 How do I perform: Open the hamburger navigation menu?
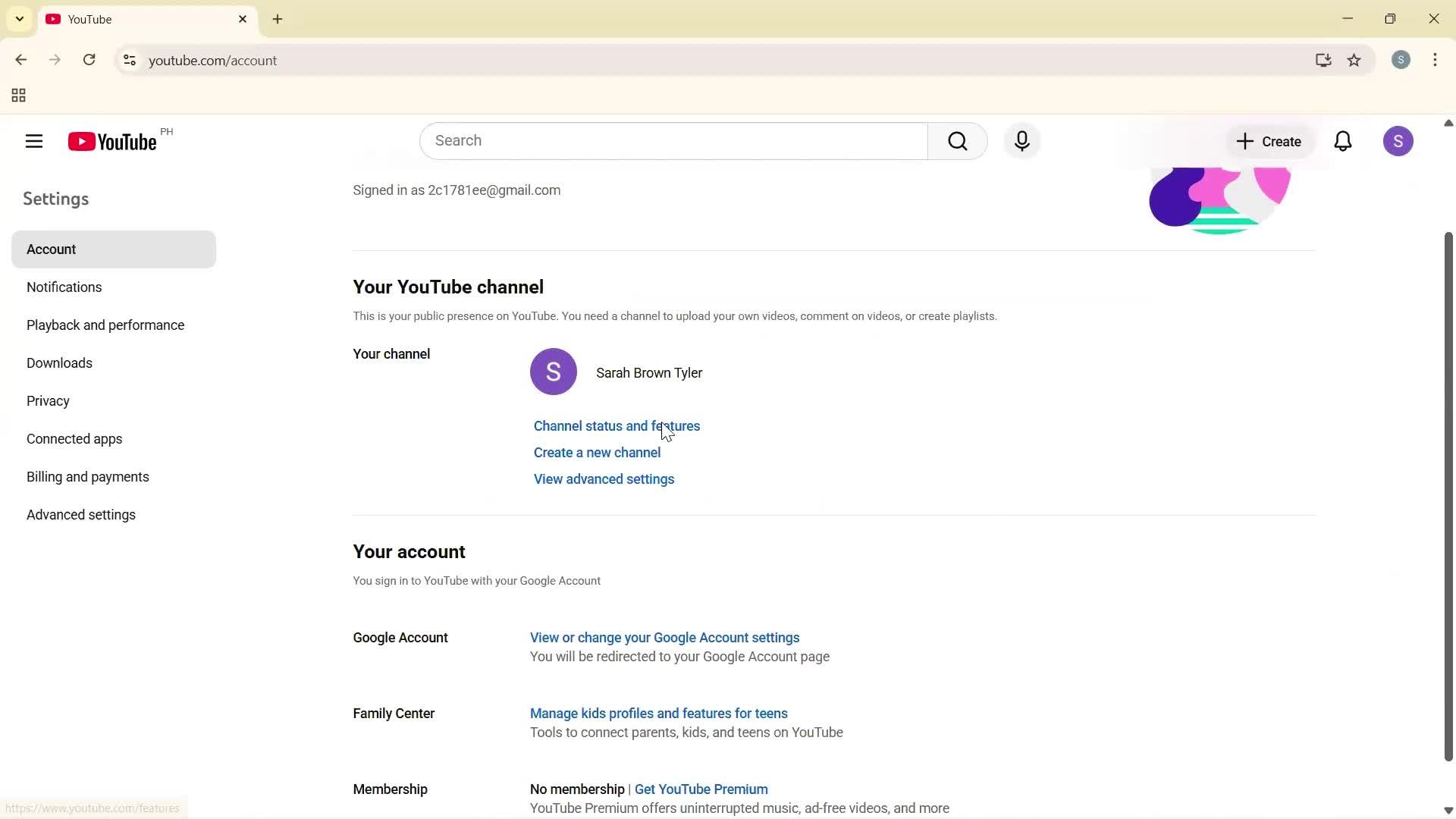[x=33, y=141]
